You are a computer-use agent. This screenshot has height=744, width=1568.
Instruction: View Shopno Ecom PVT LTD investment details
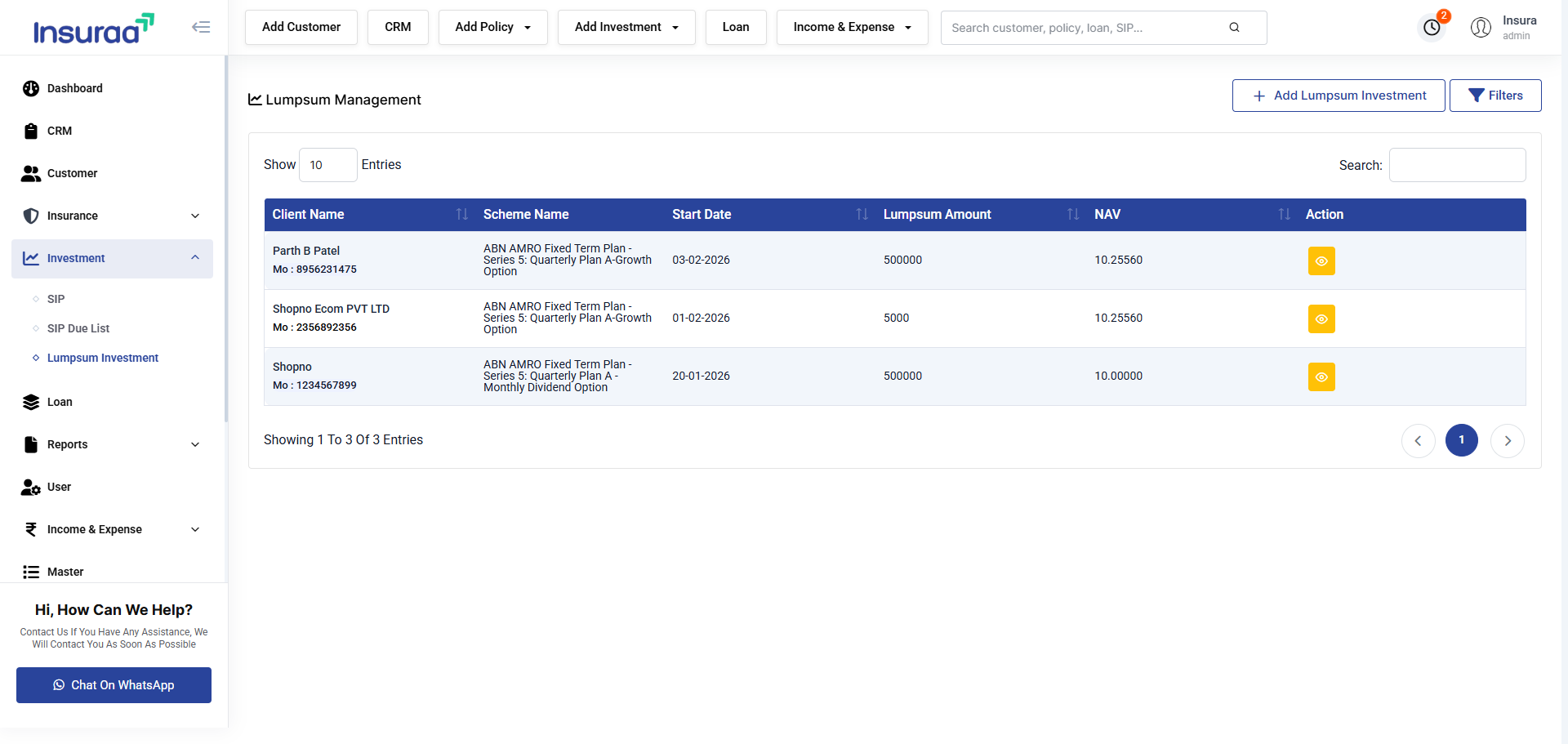[1321, 319]
